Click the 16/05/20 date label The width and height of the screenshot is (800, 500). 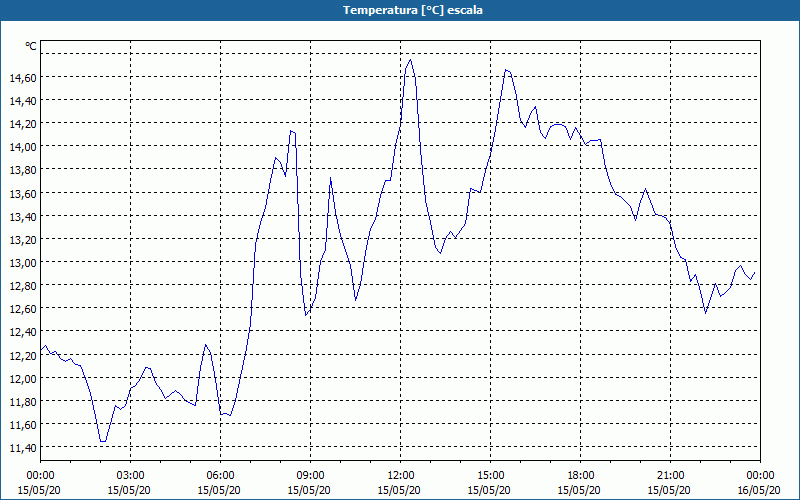click(759, 490)
